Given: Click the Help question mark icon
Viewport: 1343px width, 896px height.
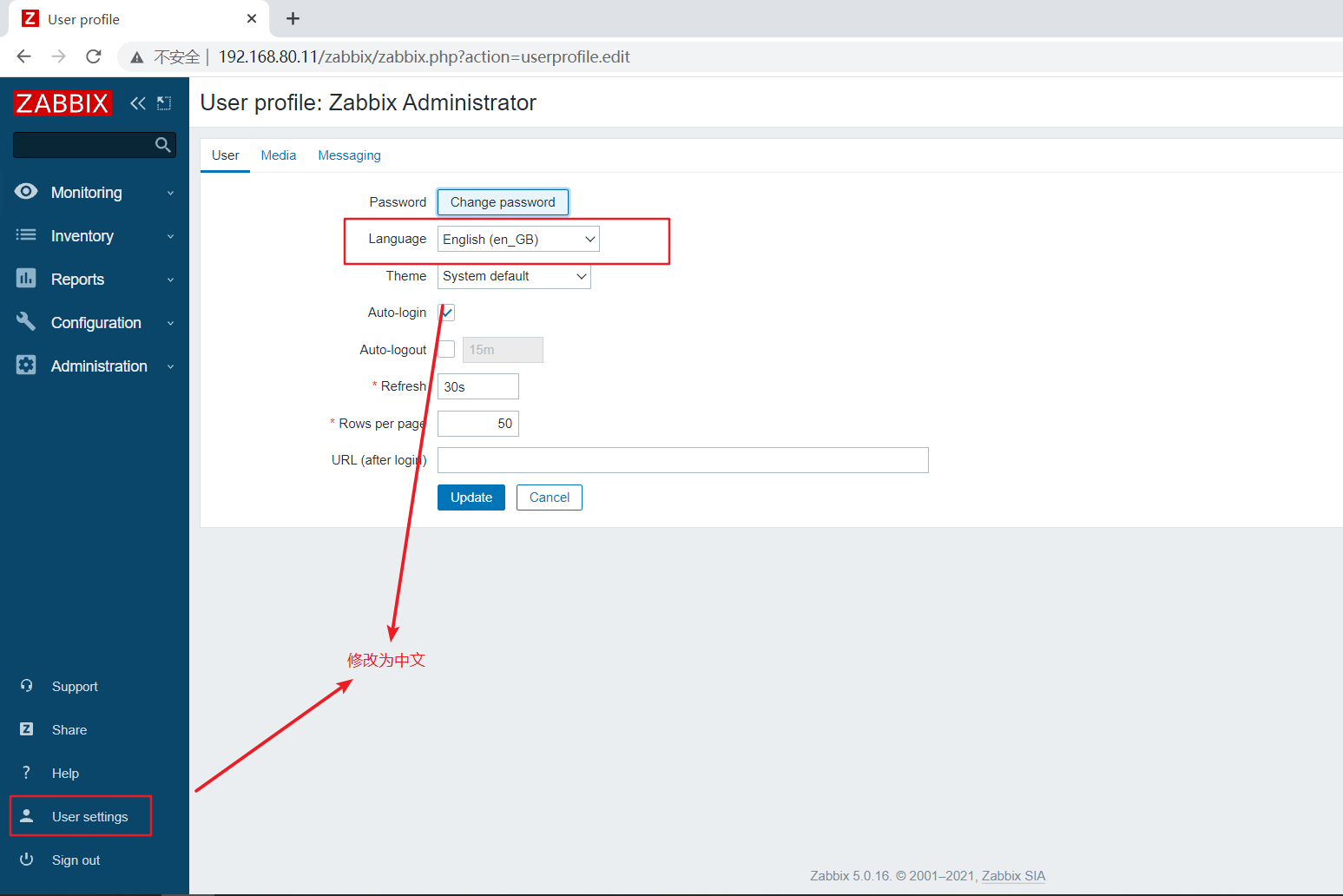Looking at the screenshot, I should 27,773.
